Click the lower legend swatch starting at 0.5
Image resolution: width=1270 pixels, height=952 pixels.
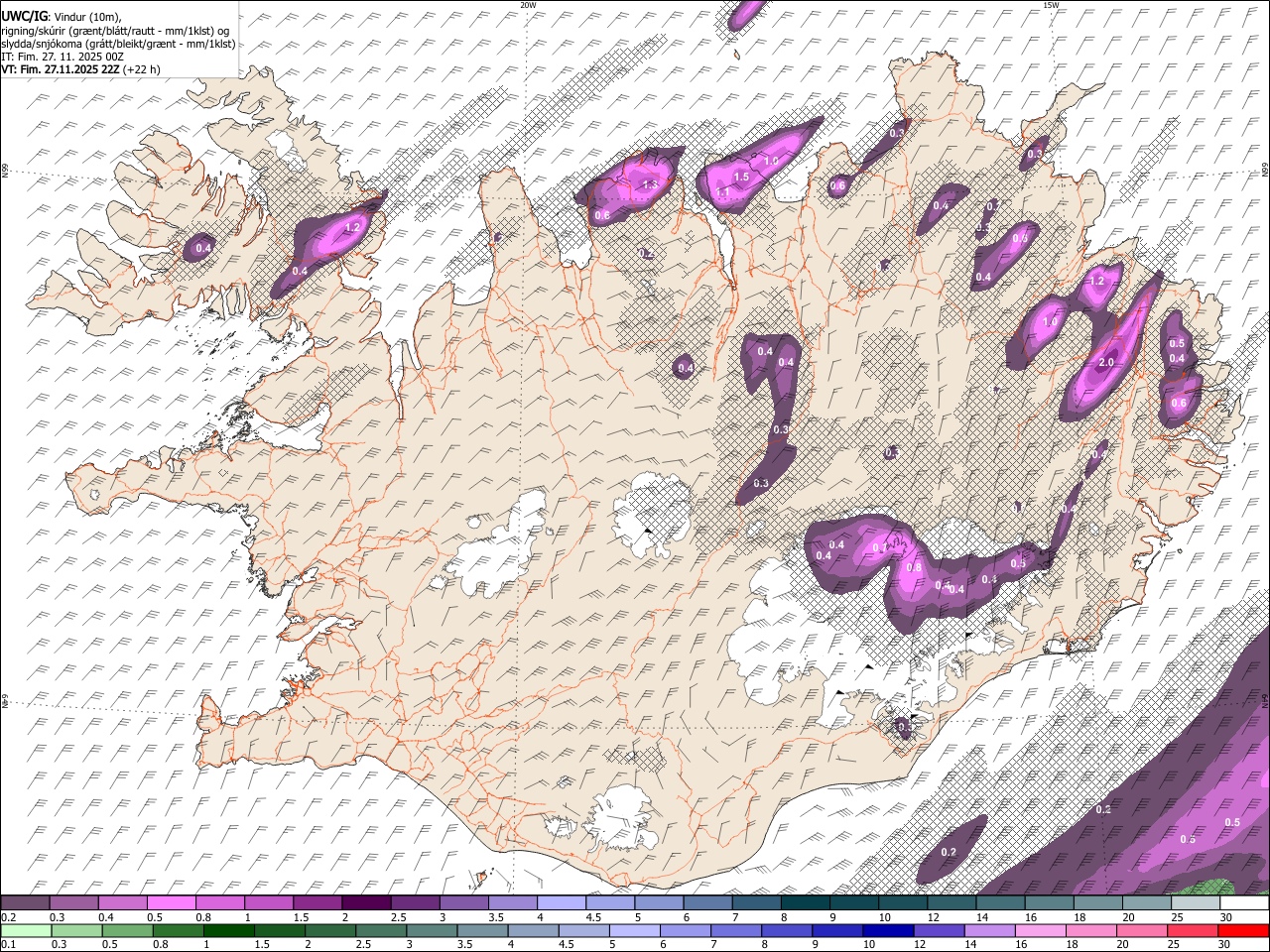coord(127,930)
